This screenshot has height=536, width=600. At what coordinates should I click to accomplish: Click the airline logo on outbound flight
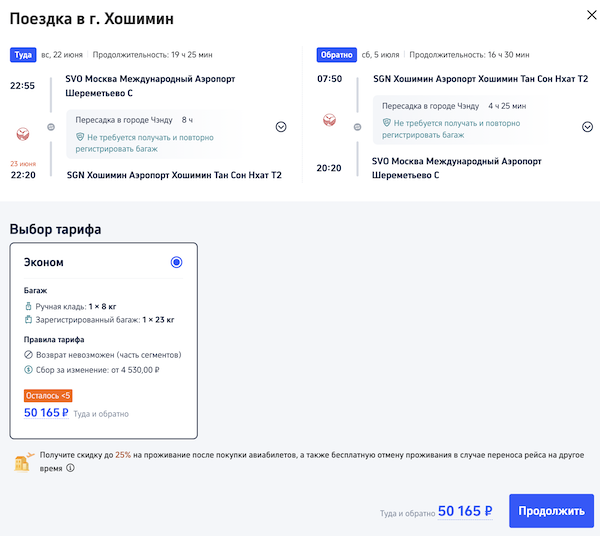[x=23, y=131]
